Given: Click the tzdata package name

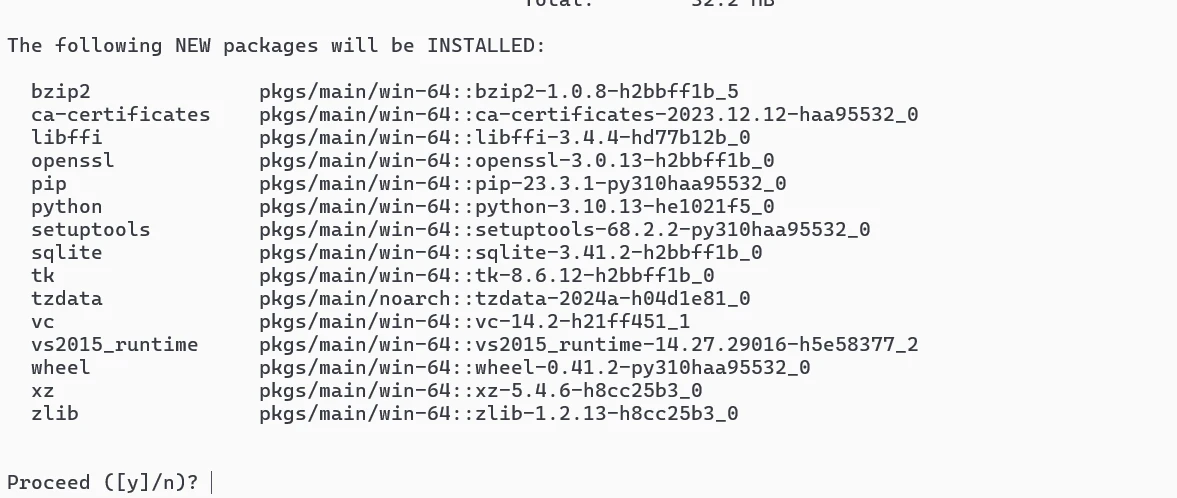Looking at the screenshot, I should point(66,299).
